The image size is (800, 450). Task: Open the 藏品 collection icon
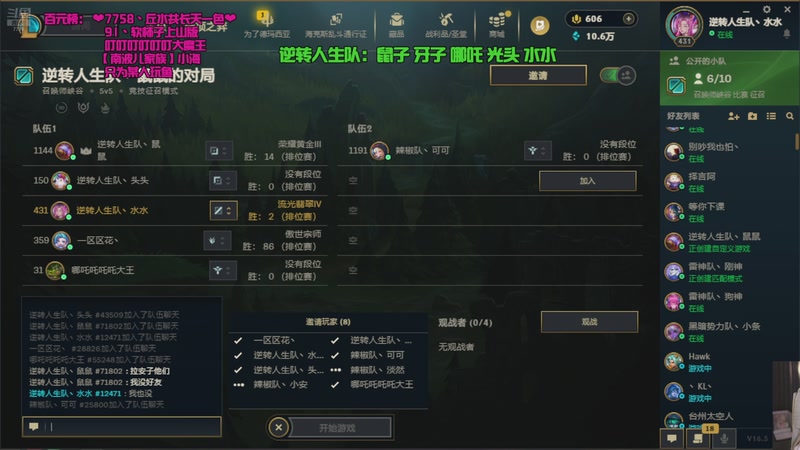click(x=396, y=24)
